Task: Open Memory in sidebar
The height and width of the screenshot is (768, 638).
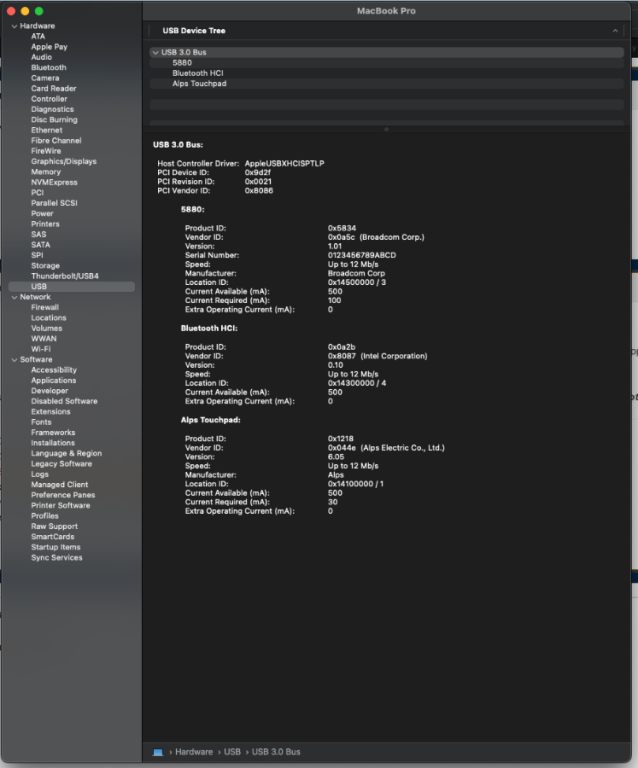Action: click(46, 172)
